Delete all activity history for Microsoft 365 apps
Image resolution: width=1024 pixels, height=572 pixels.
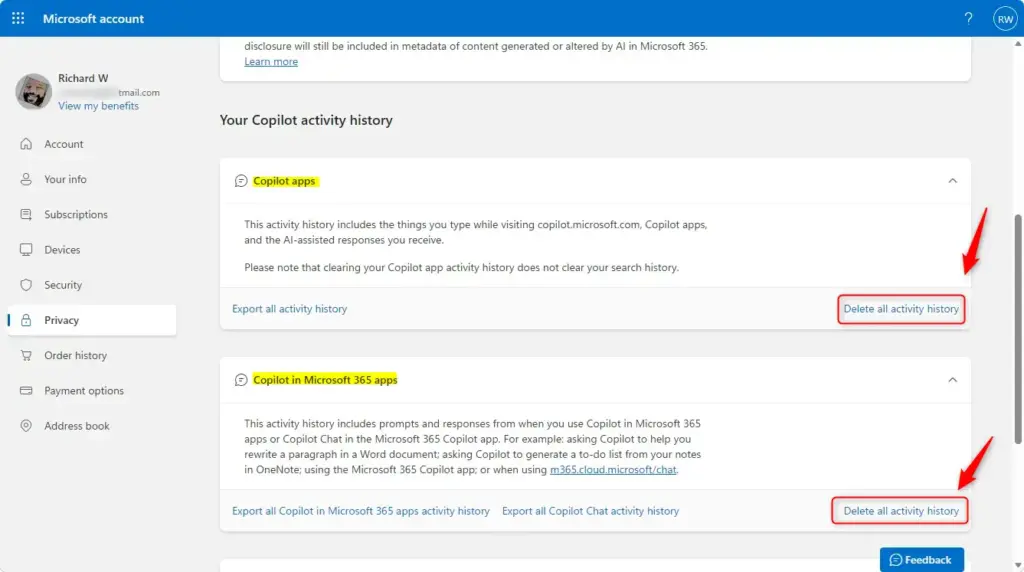(x=901, y=511)
